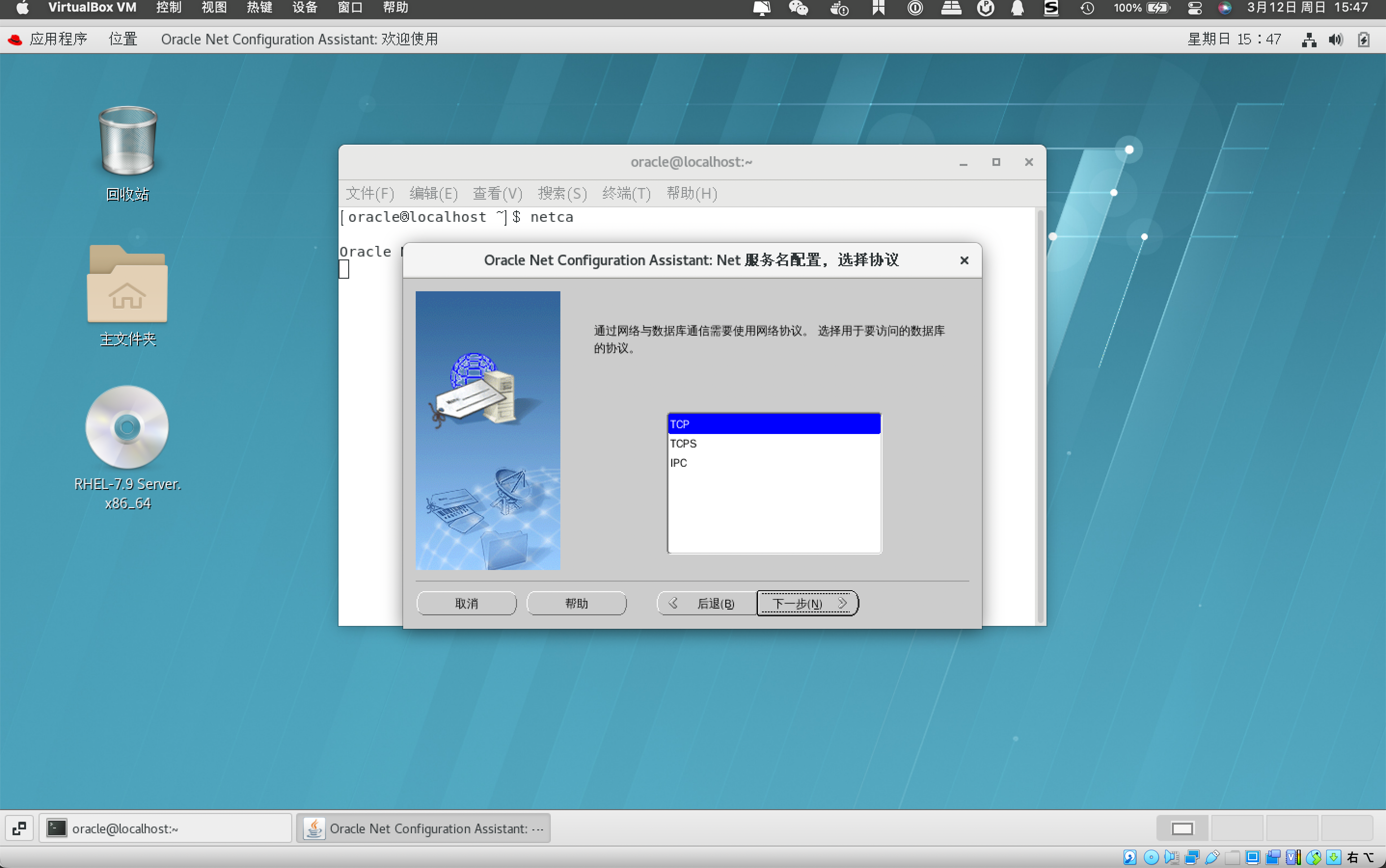
Task: Open GNOME 位置 menu
Action: pyautogui.click(x=123, y=39)
